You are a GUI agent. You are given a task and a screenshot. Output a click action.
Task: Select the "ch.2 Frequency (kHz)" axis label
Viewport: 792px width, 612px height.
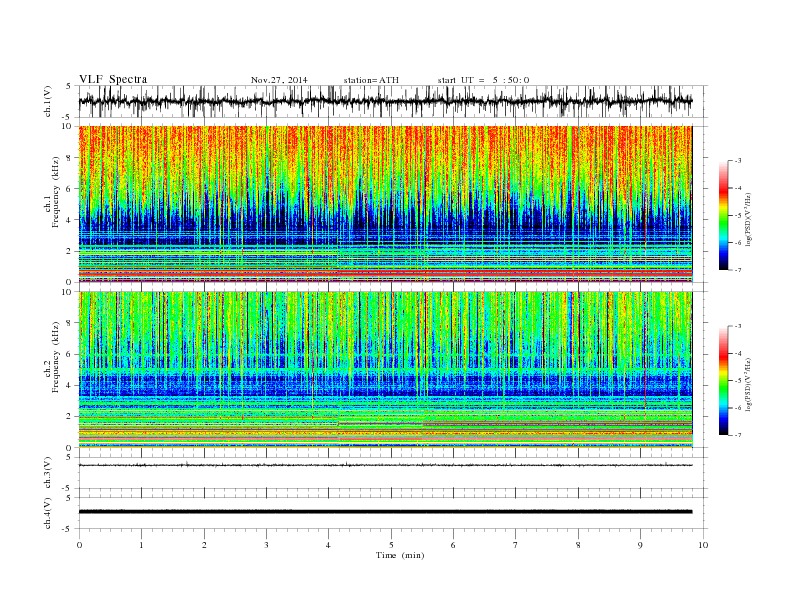[52, 358]
